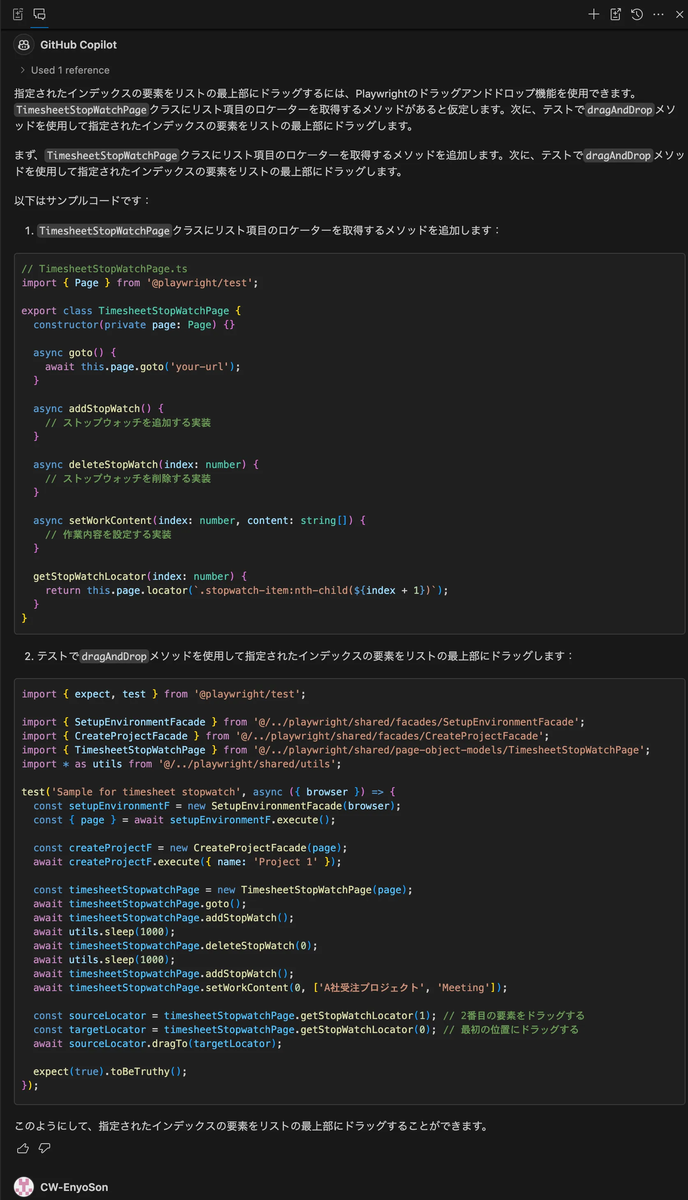
Task: Click the export class TimesheetStopWatchPage line
Action: click(131, 311)
